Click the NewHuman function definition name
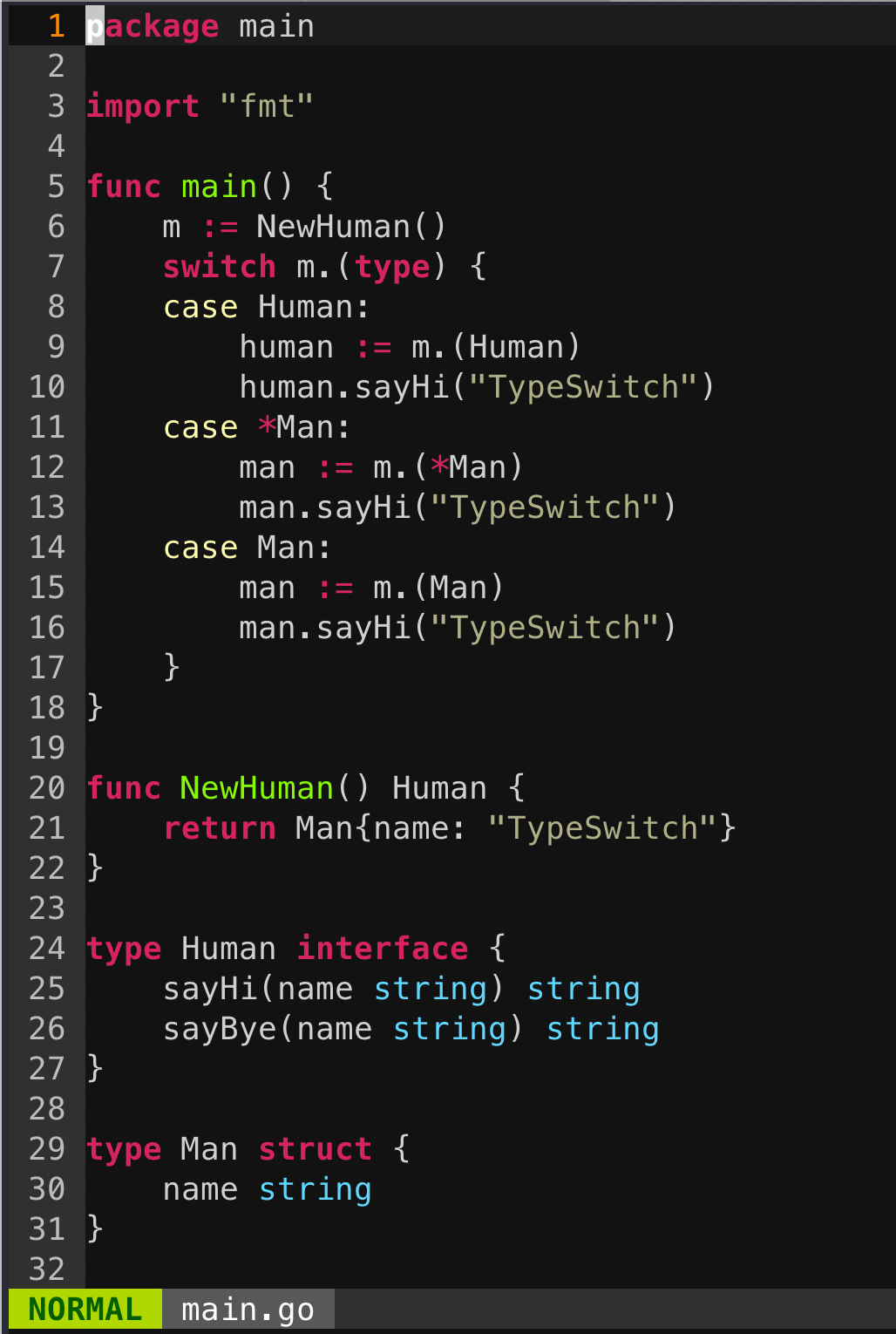This screenshot has height=1334, width=896. pyautogui.click(x=257, y=788)
